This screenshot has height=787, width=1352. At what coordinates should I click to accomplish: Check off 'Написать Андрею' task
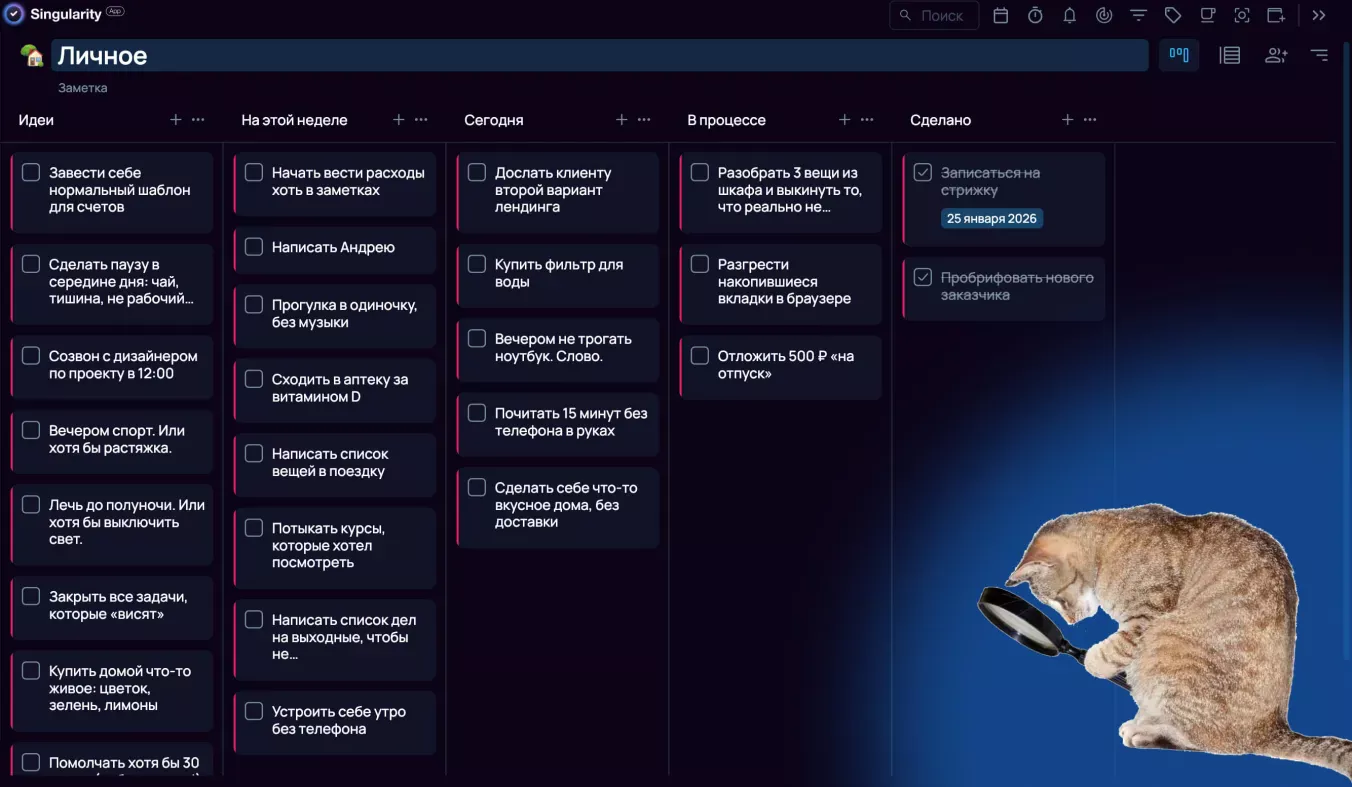(x=254, y=247)
